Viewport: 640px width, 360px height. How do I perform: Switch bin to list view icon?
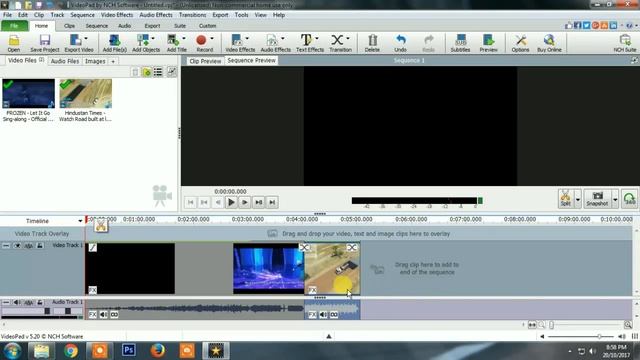pos(158,72)
